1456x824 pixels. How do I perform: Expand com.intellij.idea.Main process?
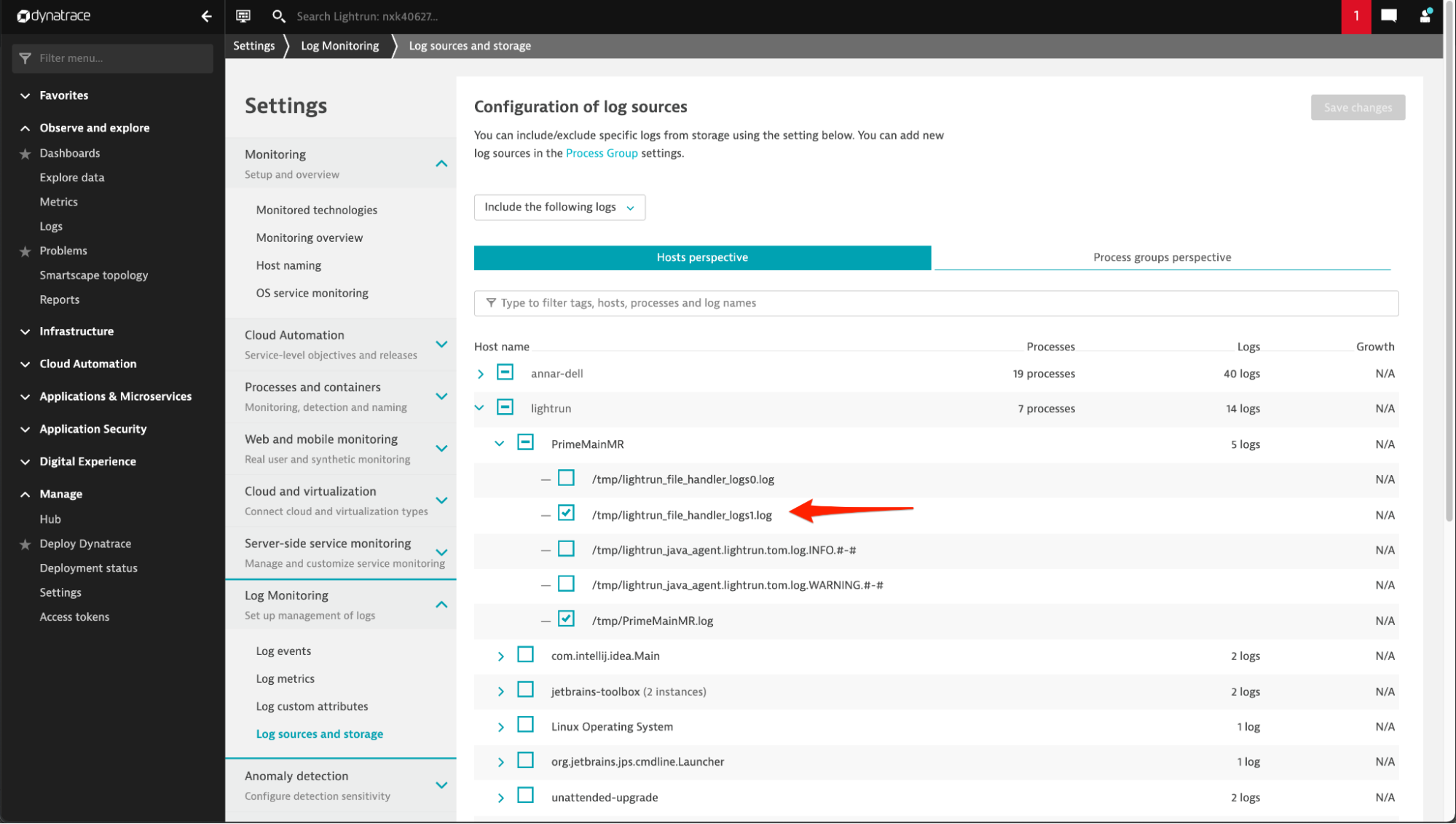click(500, 656)
